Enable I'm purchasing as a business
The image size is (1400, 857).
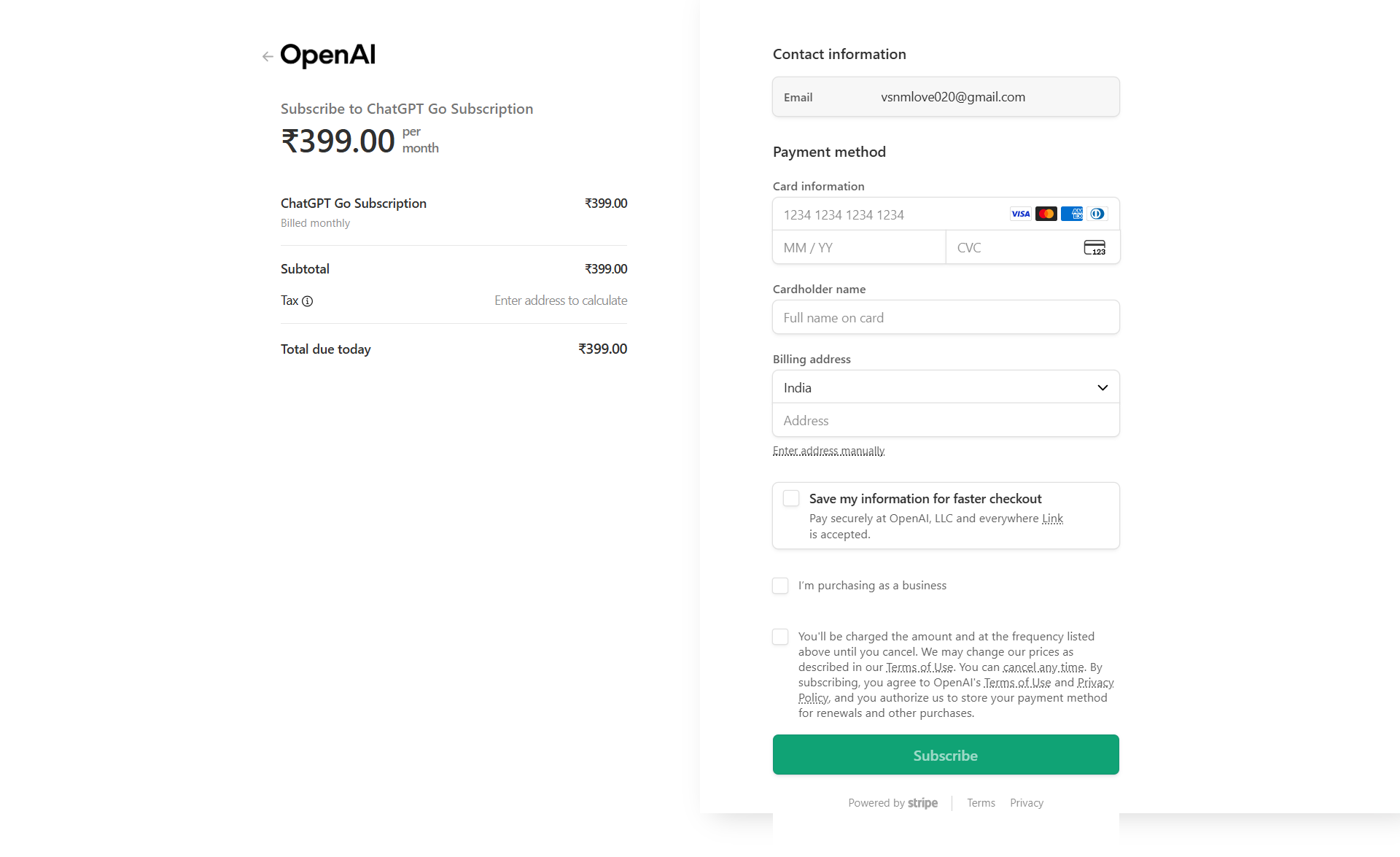click(780, 586)
